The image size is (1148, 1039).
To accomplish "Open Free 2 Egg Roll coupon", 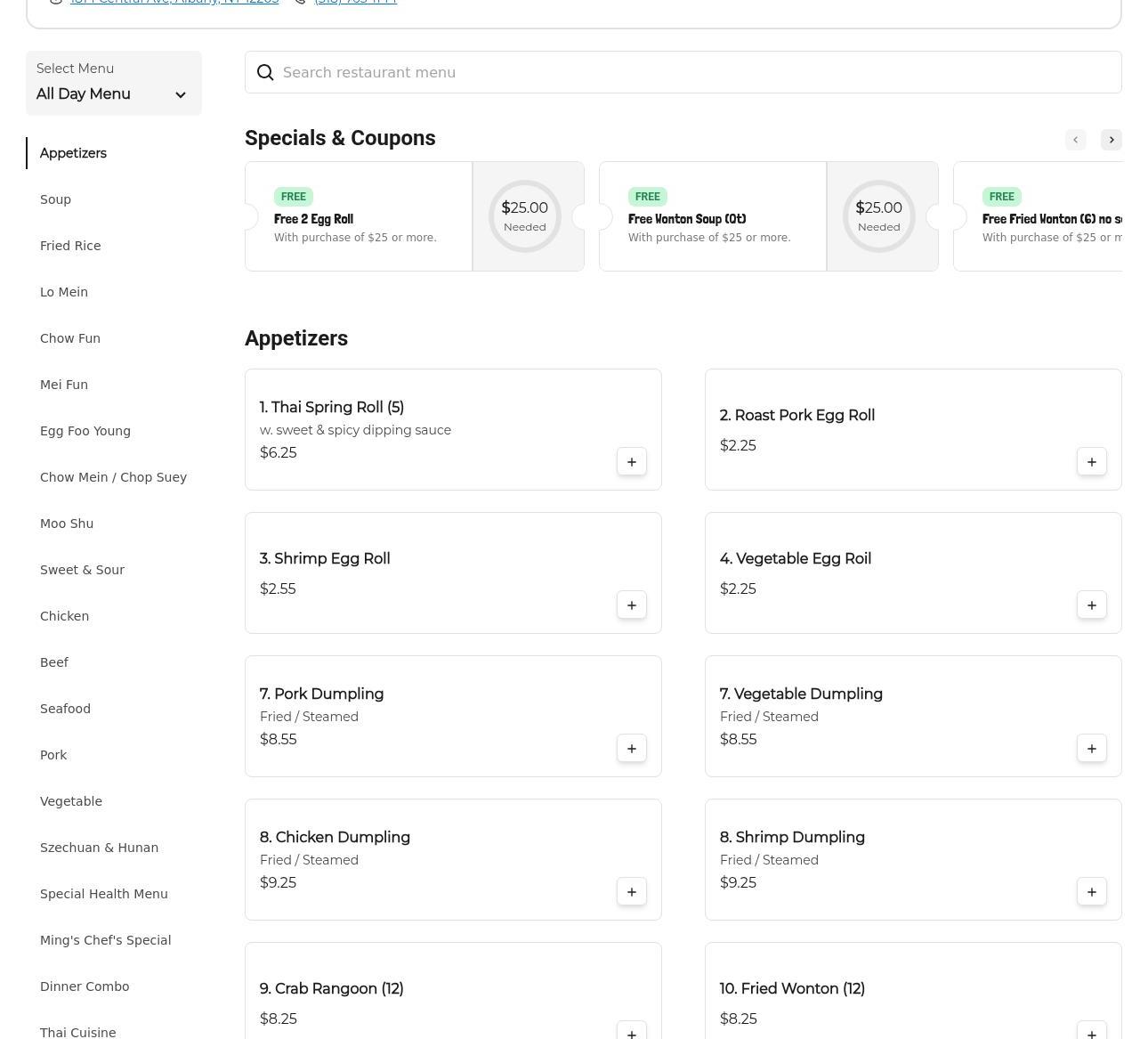I will [x=359, y=216].
